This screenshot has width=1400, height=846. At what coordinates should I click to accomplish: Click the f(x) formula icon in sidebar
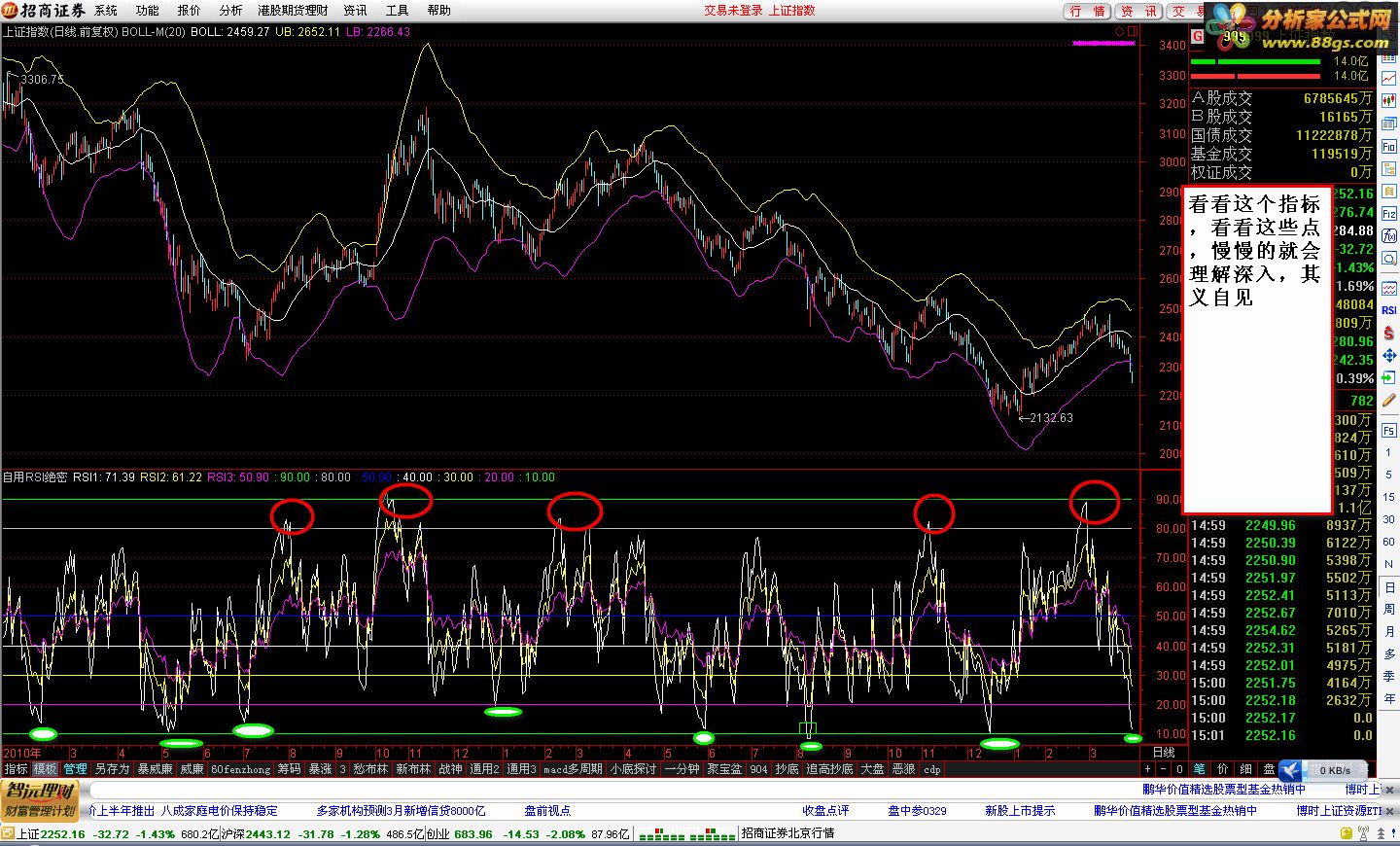click(1389, 235)
